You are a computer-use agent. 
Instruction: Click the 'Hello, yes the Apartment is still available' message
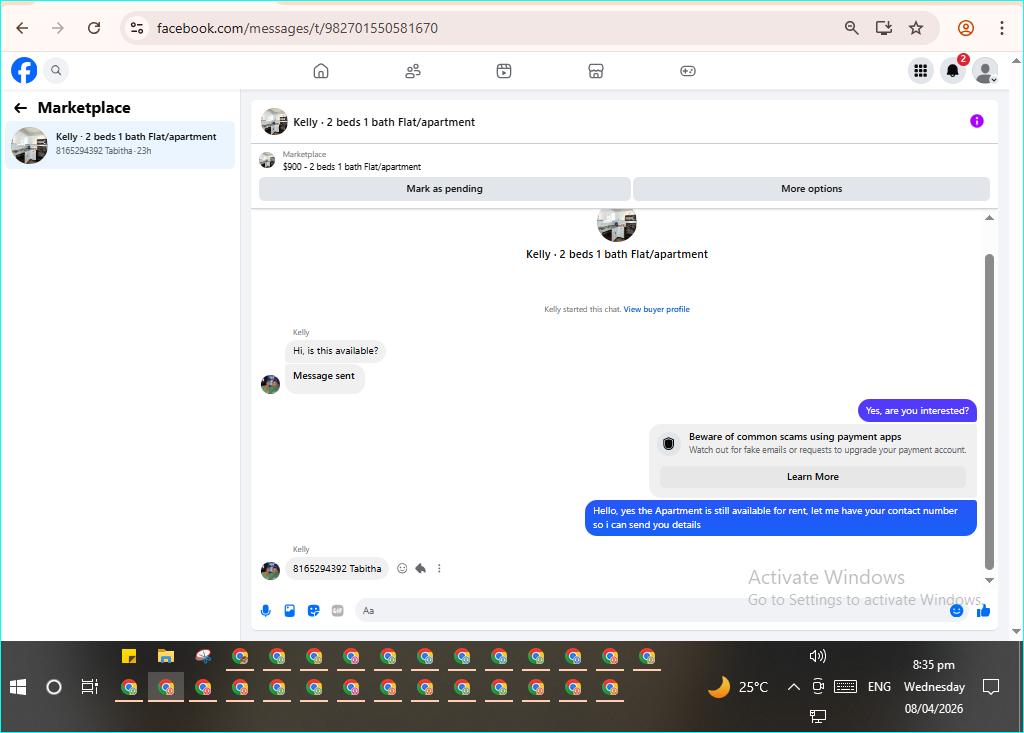780,517
